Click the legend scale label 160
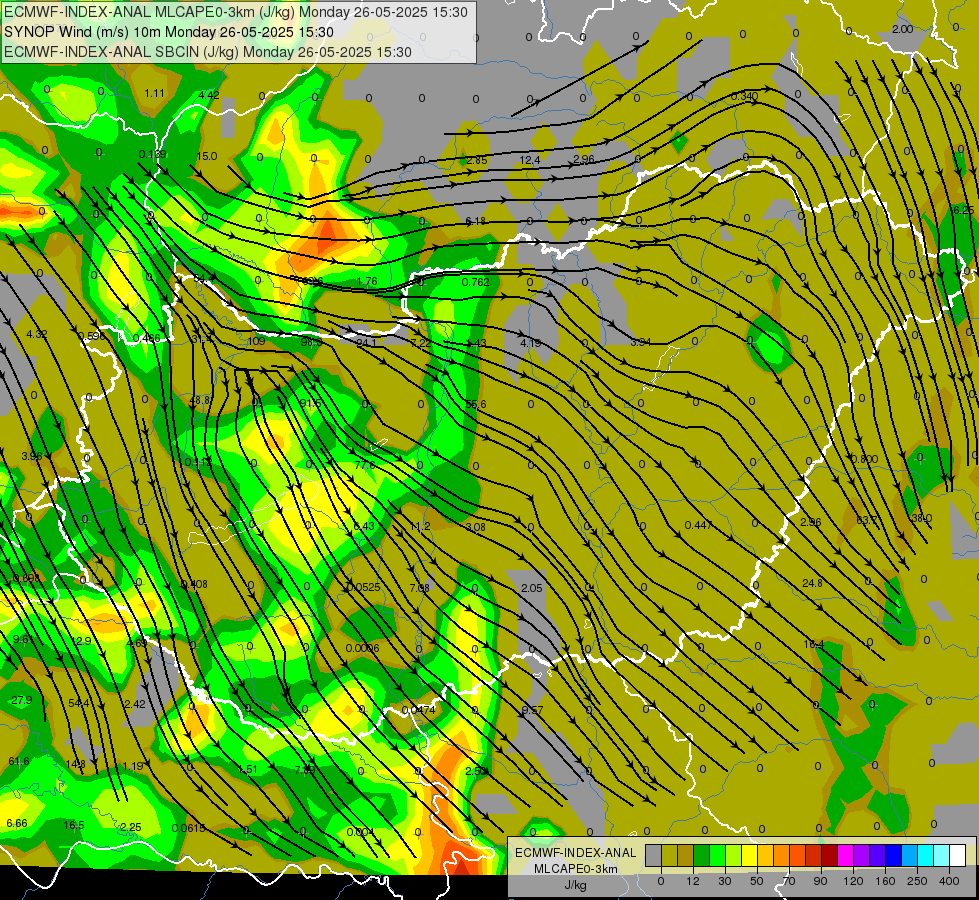Viewport: 979px width, 900px height. 885,881
